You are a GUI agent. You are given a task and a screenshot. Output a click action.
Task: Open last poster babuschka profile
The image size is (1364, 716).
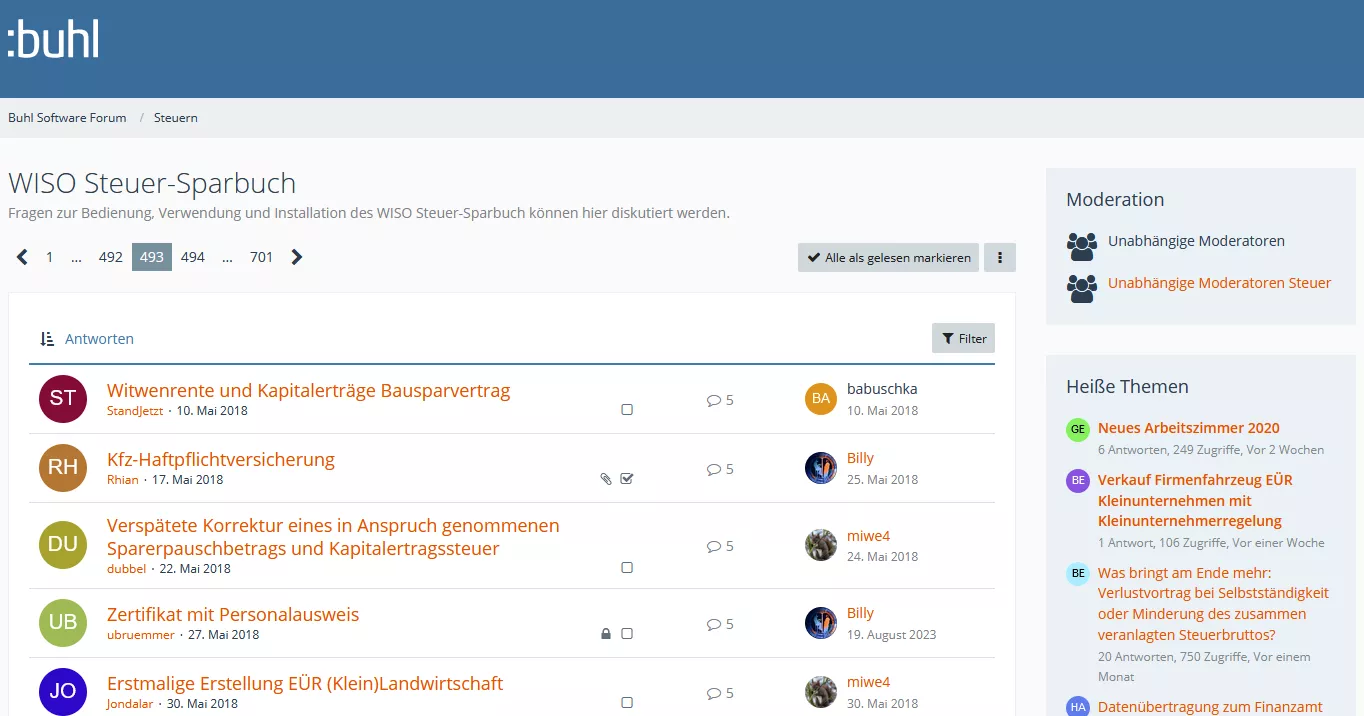click(x=882, y=389)
